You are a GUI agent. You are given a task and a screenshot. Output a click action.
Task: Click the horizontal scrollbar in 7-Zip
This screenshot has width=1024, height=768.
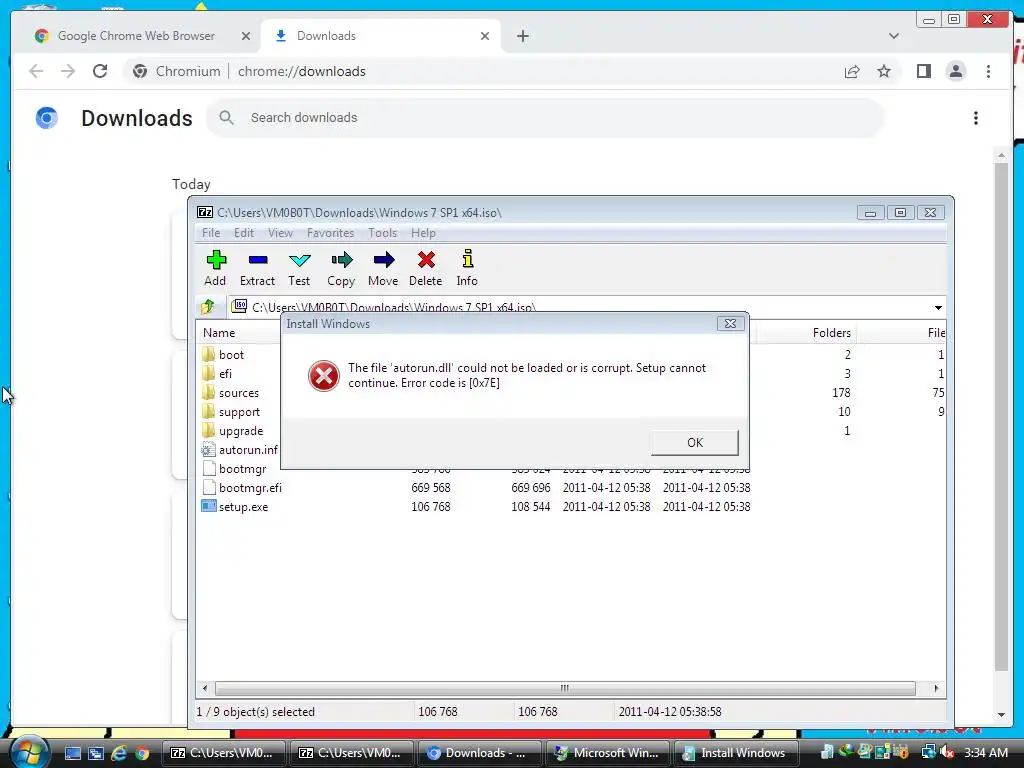click(565, 688)
